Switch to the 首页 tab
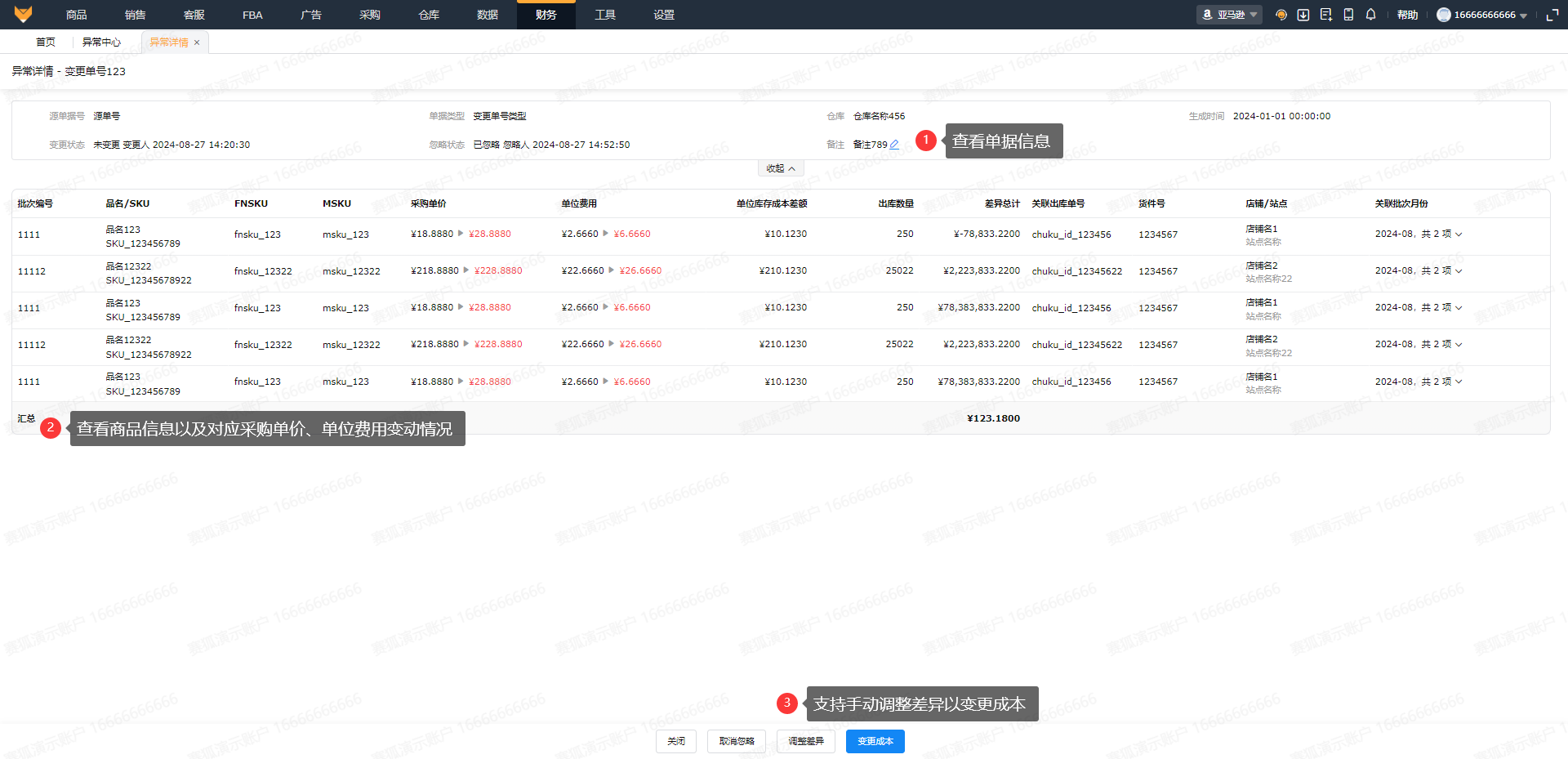The width and height of the screenshot is (1568, 759). pyautogui.click(x=46, y=42)
